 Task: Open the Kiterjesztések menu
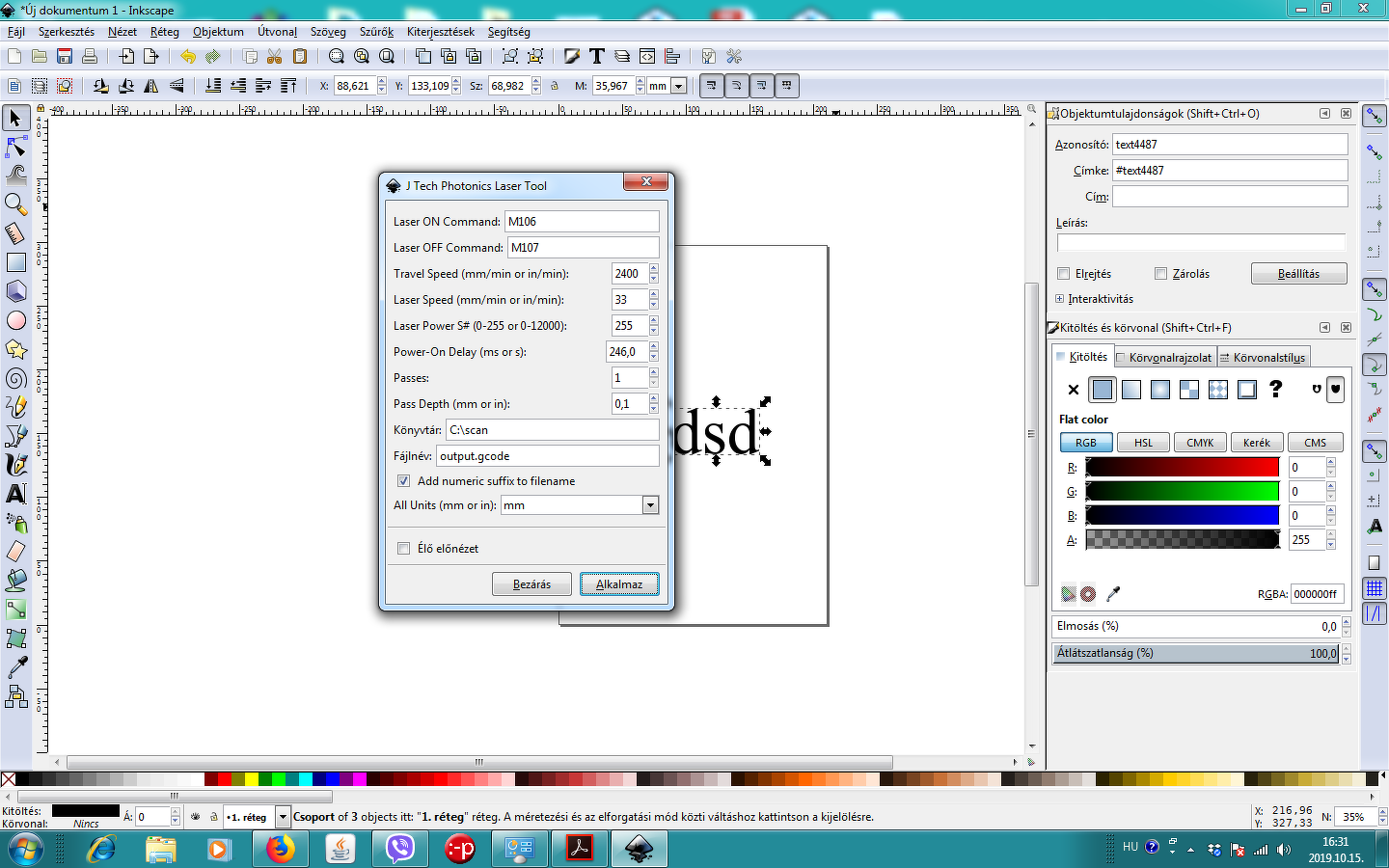pos(441,32)
